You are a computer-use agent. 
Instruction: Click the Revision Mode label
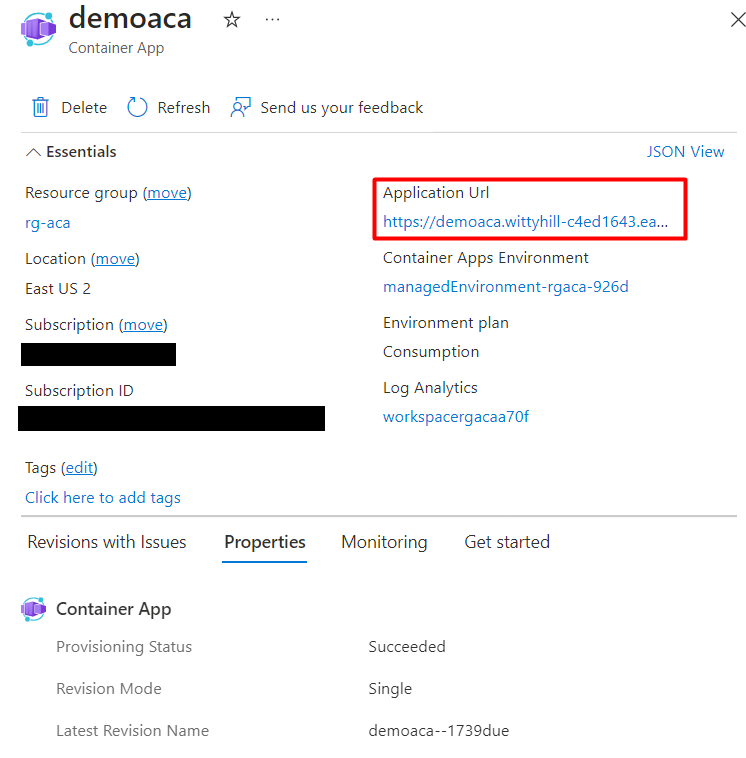point(109,688)
